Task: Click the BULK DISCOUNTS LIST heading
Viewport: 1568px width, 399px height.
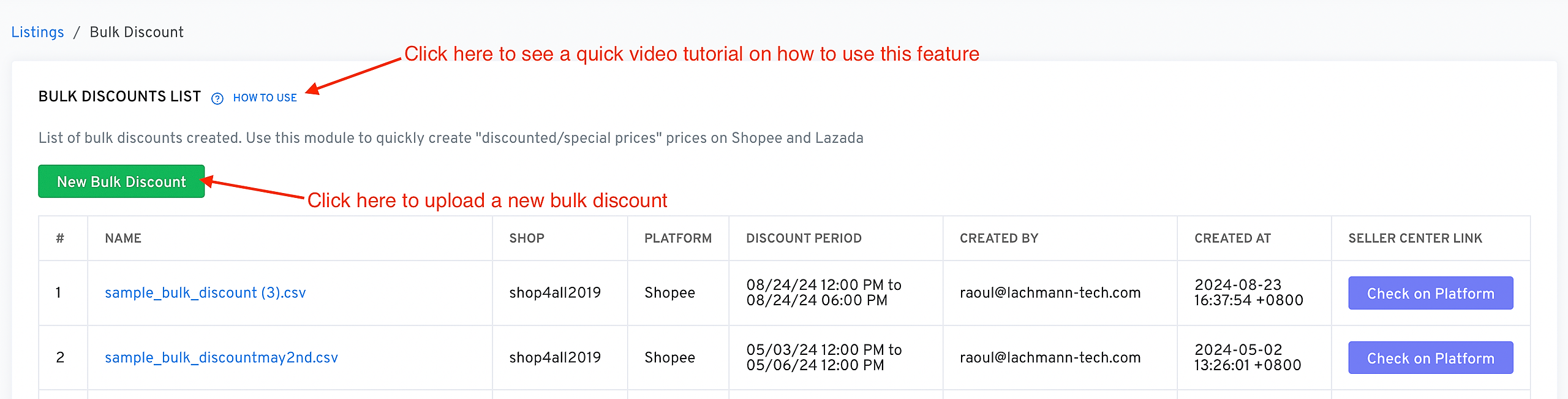Action: 119,97
